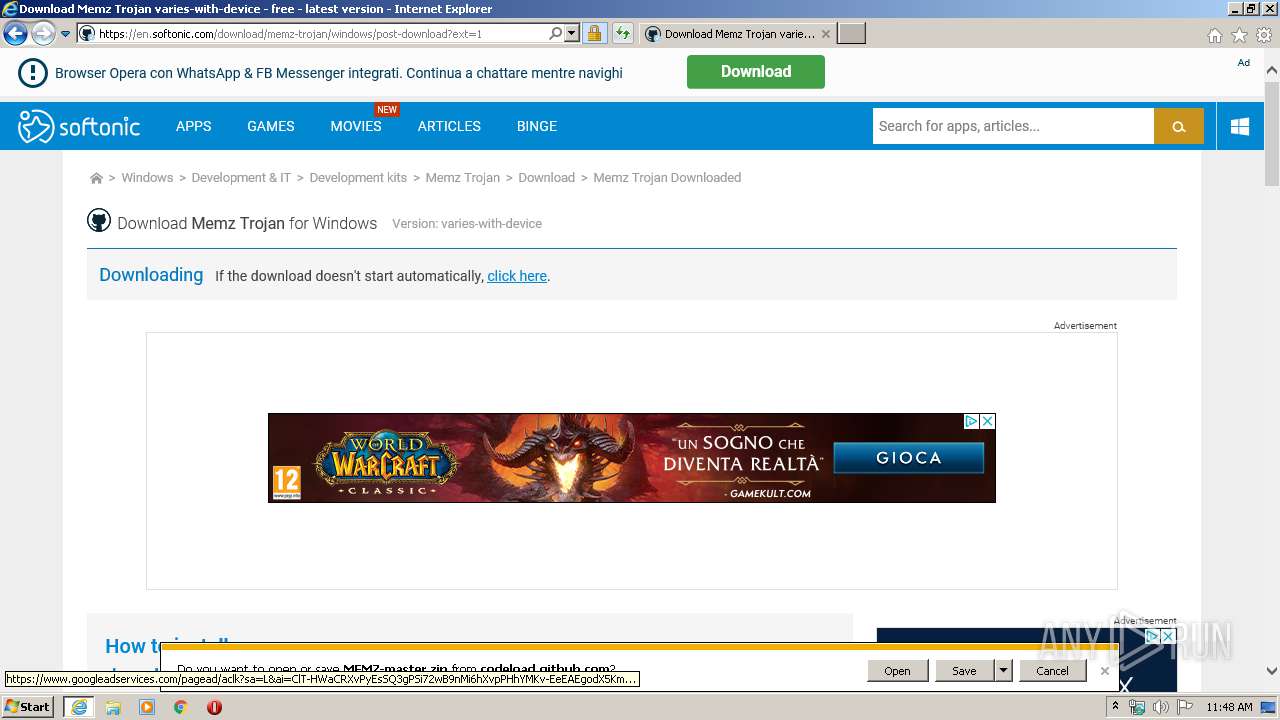
Task: Open the IE Tools gear icon
Action: 1264,35
